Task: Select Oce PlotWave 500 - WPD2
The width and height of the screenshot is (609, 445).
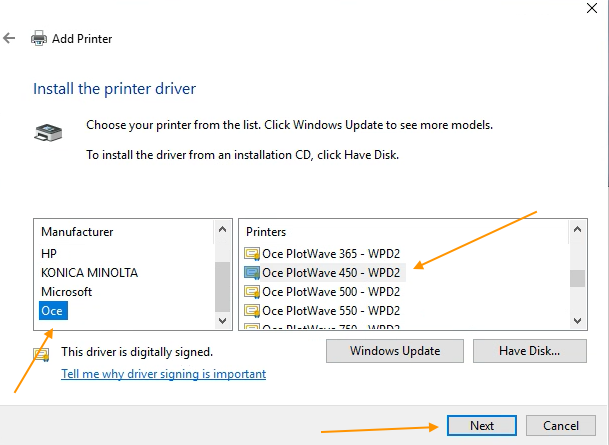Action: coord(331,292)
